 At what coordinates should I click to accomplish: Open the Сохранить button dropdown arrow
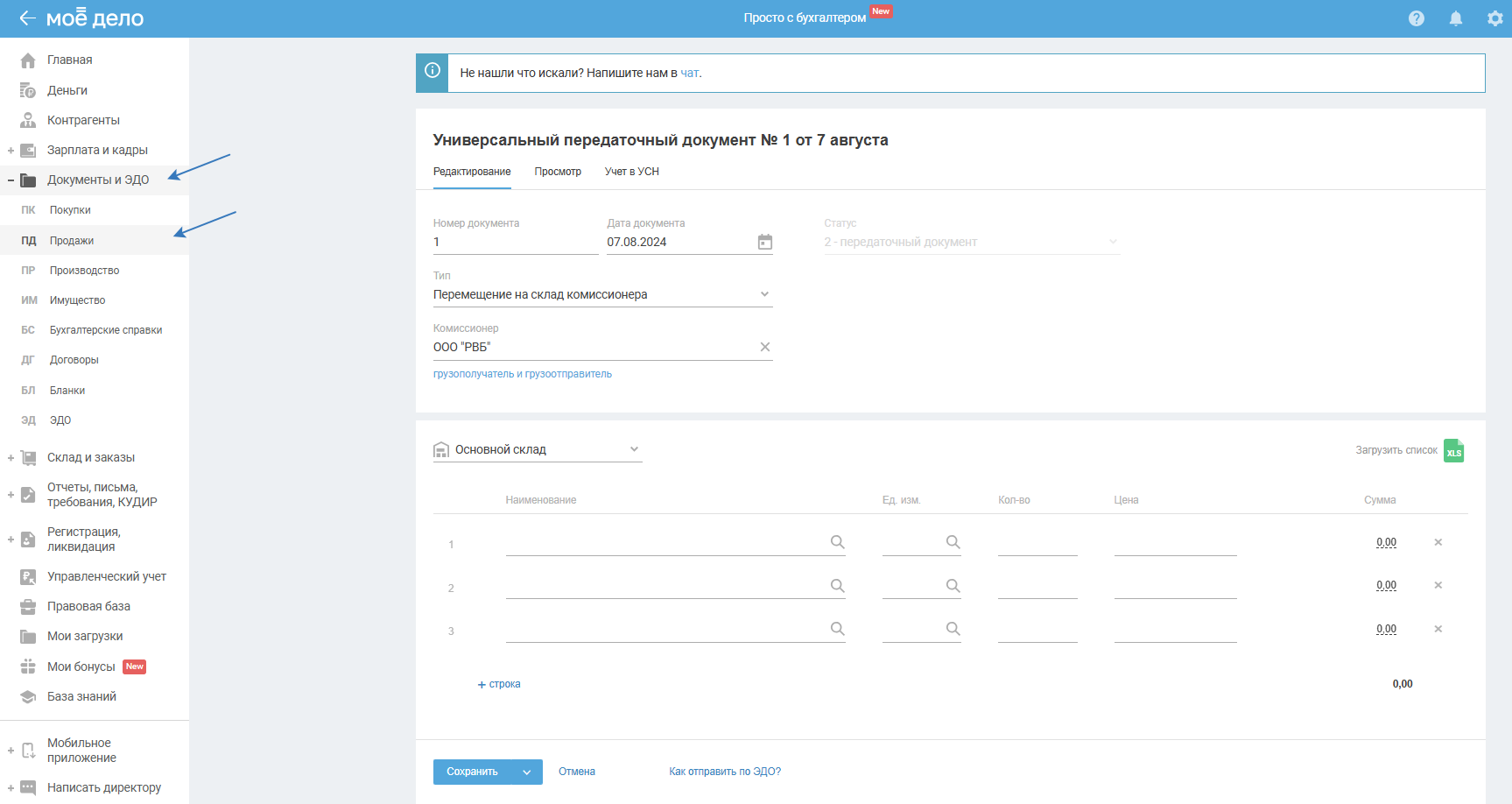tap(527, 772)
